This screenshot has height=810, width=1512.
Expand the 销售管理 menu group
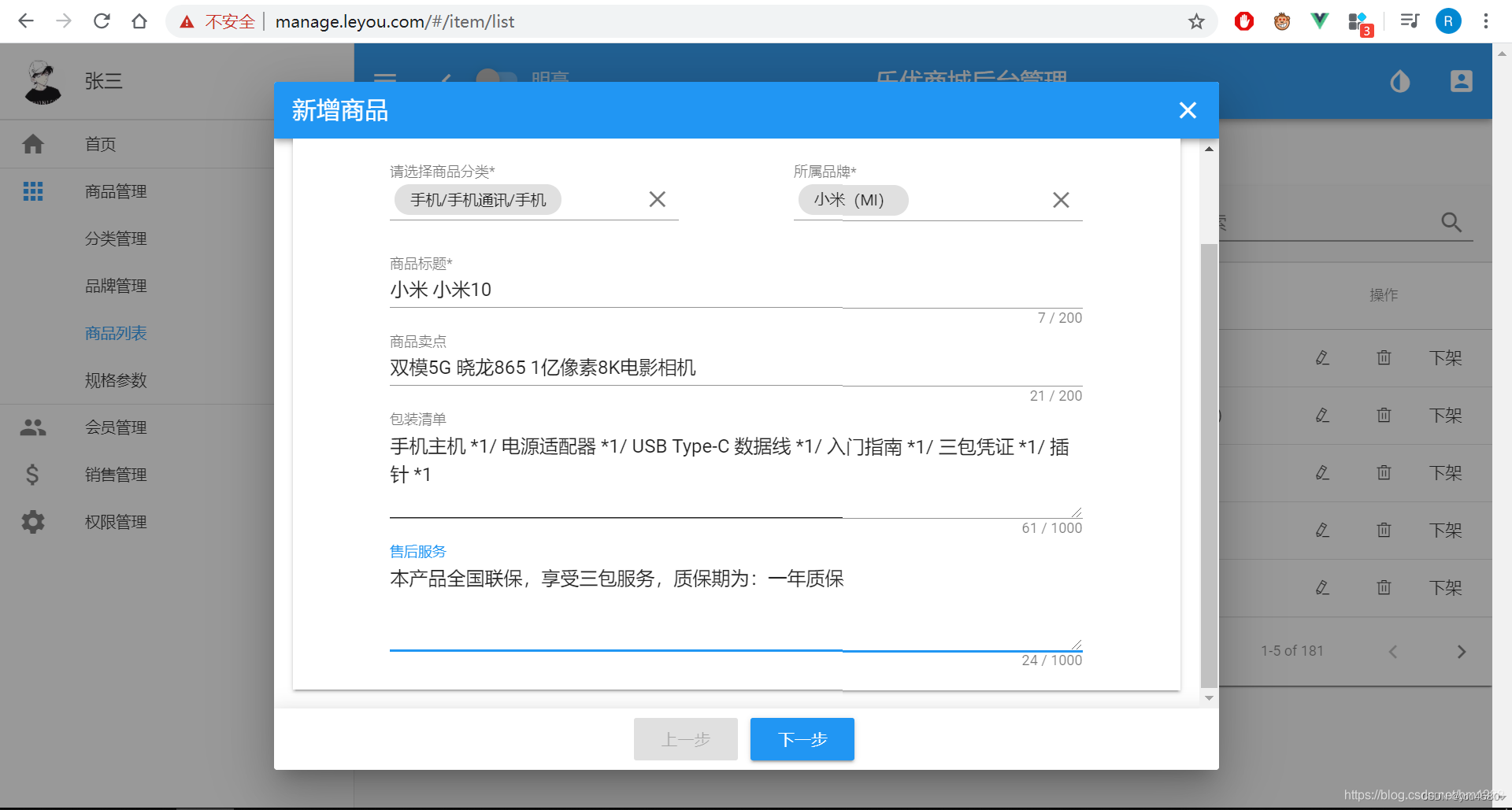(x=116, y=475)
